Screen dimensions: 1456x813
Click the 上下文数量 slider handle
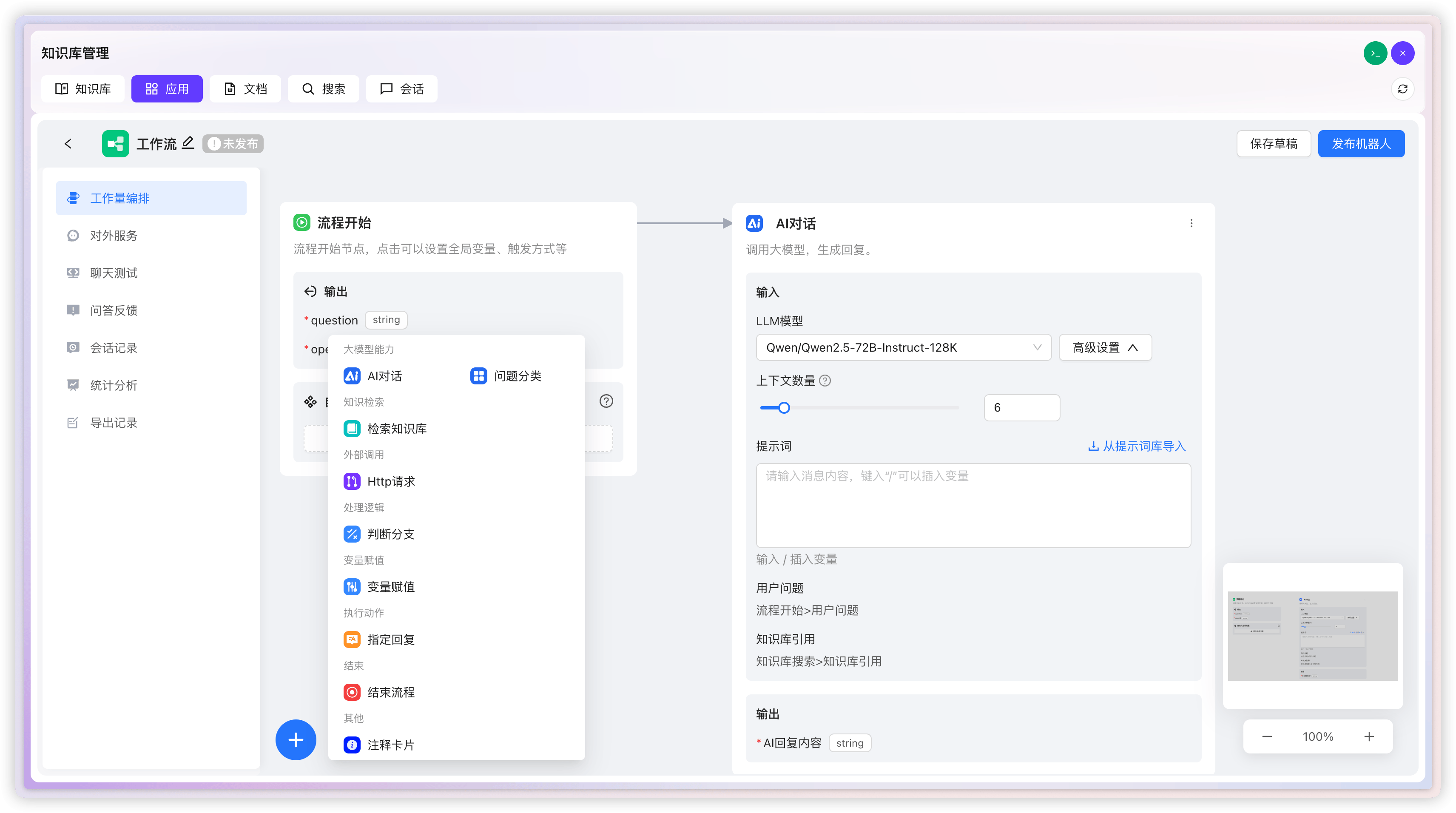[x=784, y=408]
